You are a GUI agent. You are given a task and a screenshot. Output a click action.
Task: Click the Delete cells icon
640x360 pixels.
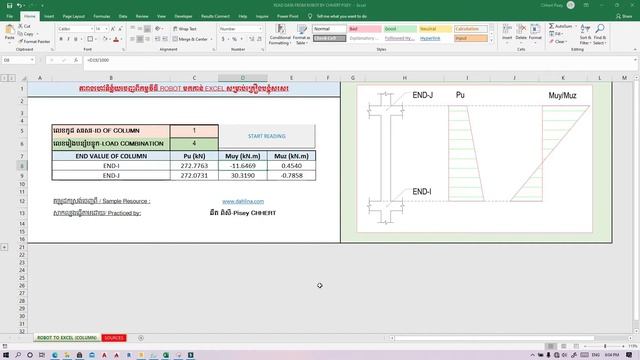tap(521, 30)
